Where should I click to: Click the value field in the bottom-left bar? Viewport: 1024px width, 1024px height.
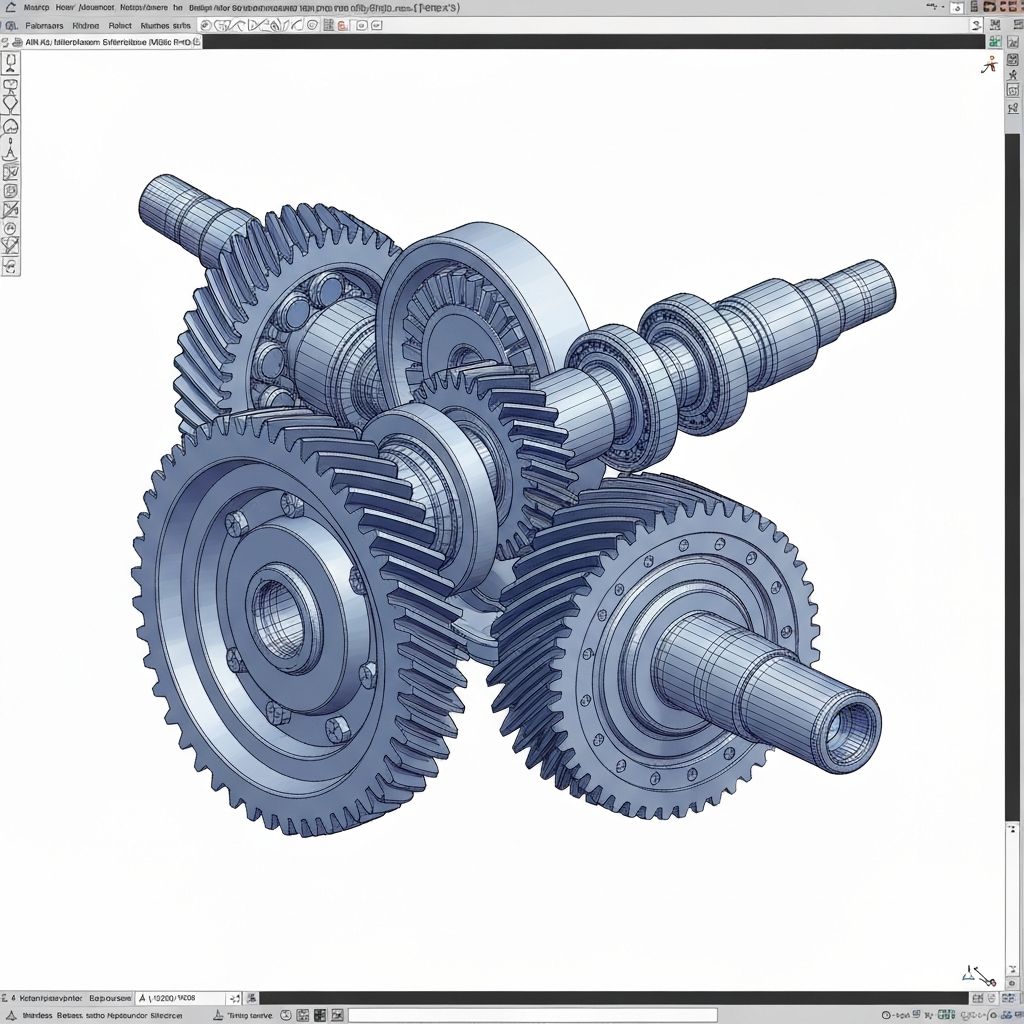click(179, 998)
